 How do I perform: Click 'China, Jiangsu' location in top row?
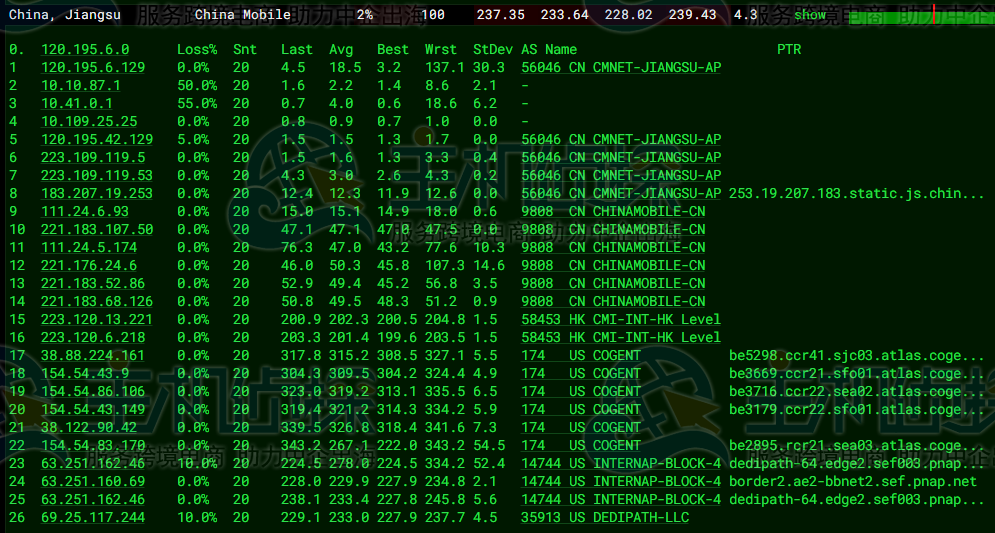[x=65, y=15]
